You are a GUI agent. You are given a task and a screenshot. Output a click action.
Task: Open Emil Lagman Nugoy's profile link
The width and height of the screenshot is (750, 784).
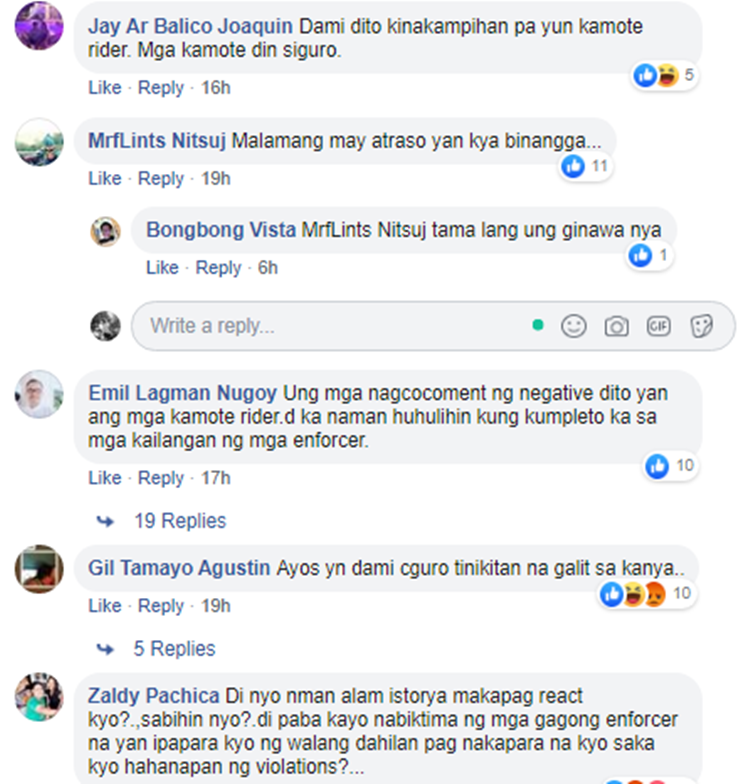point(182,393)
